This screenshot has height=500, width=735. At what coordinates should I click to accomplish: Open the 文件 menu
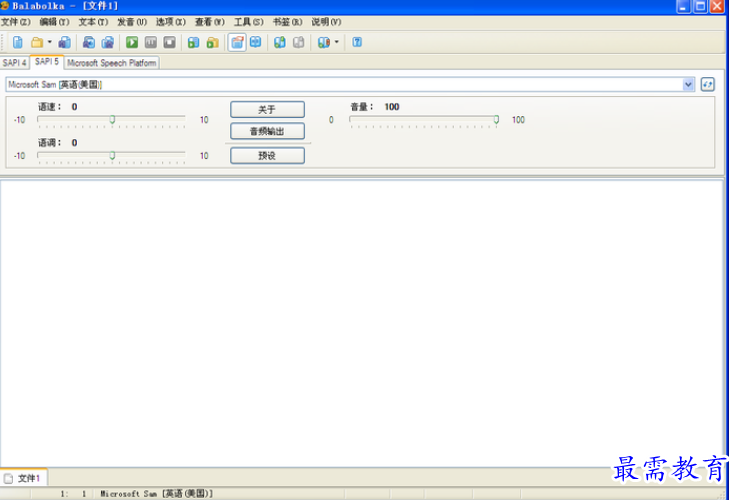tap(15, 22)
